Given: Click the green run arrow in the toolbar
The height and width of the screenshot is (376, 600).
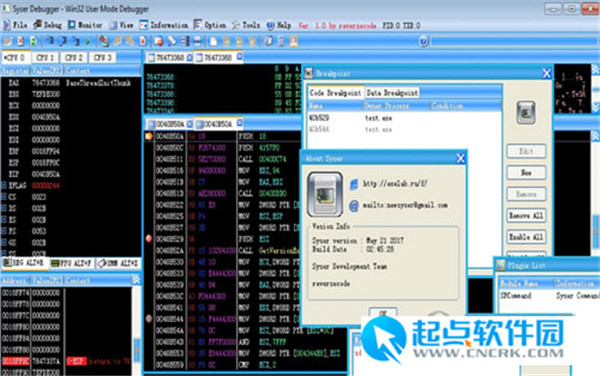Looking at the screenshot, I should point(88,41).
